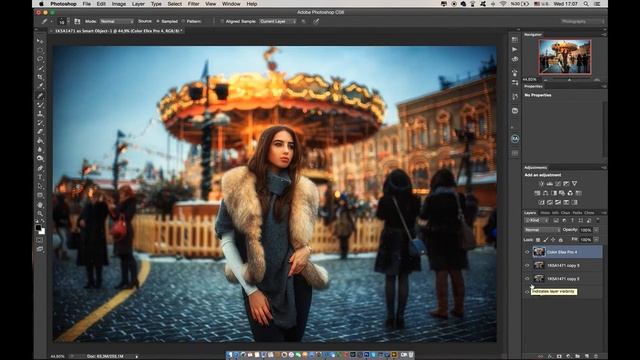Viewport: 640px width, 360px height.
Task: Switch to the Info tab
Action: pyautogui.click(x=555, y=213)
